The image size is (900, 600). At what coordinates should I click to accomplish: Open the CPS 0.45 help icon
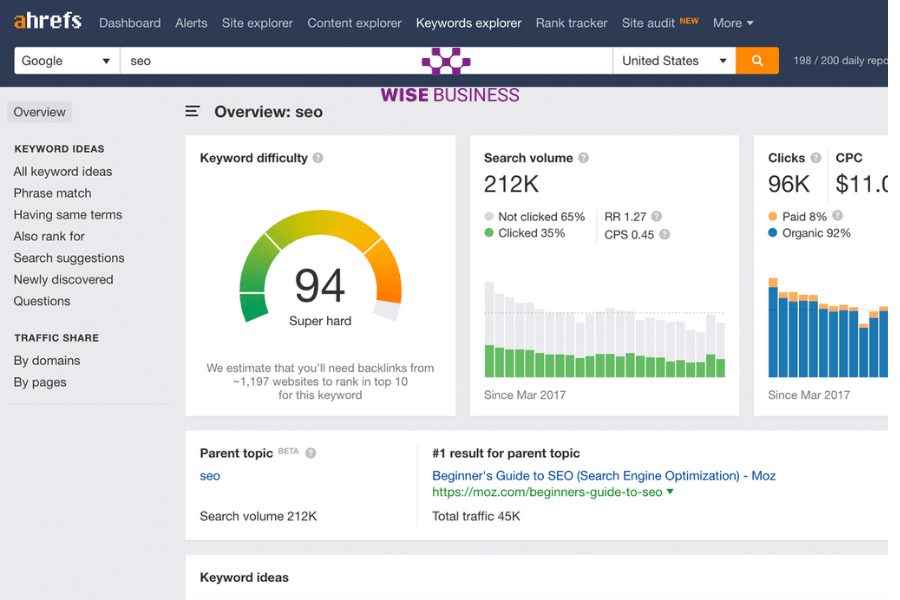pyautogui.click(x=665, y=234)
